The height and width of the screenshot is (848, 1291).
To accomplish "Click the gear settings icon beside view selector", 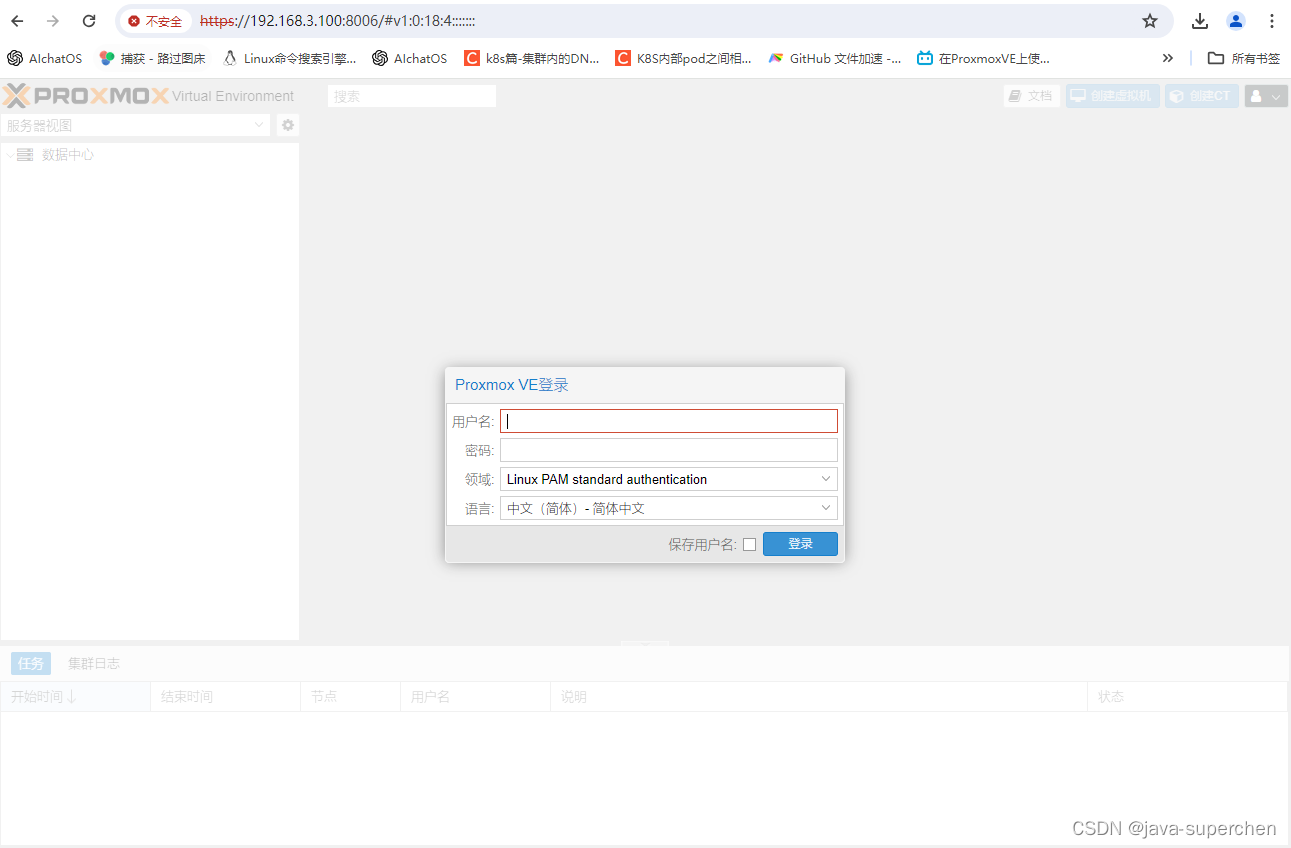I will pyautogui.click(x=288, y=125).
